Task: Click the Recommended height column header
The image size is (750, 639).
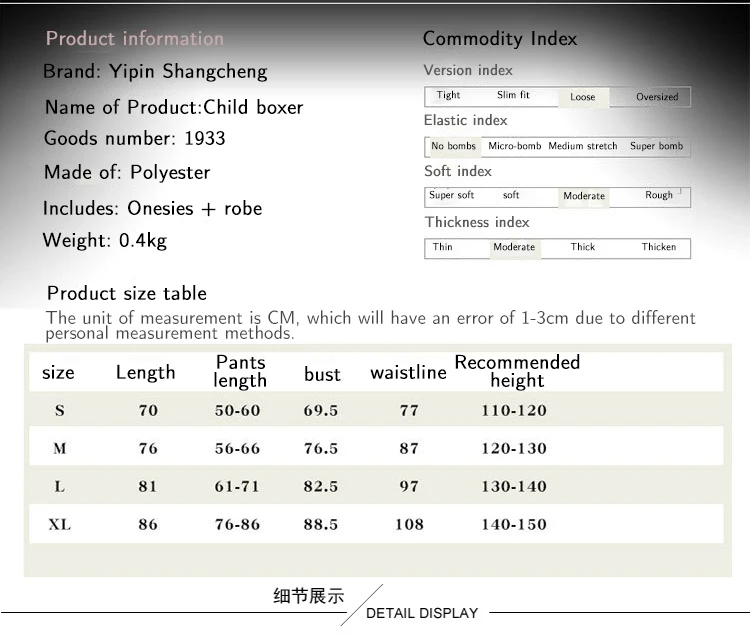Action: click(517, 372)
